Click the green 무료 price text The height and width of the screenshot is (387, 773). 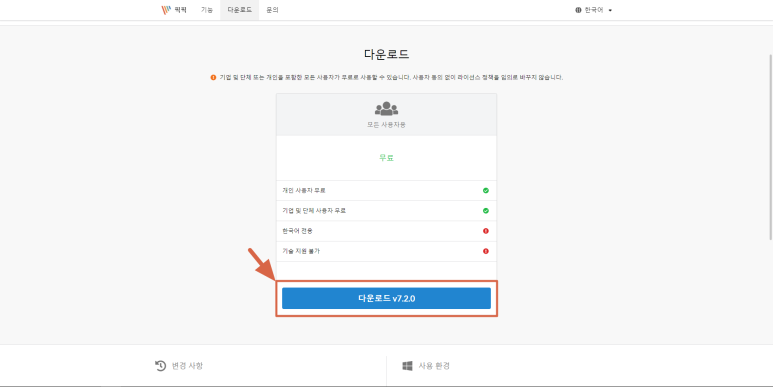coord(386,158)
